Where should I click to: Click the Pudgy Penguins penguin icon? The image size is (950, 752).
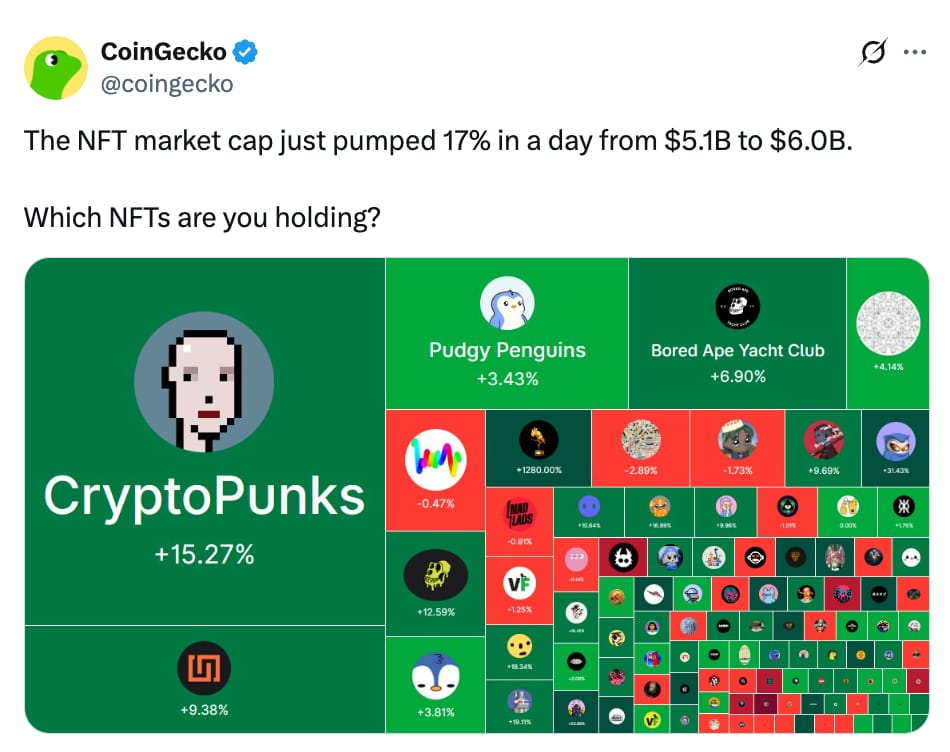507,303
